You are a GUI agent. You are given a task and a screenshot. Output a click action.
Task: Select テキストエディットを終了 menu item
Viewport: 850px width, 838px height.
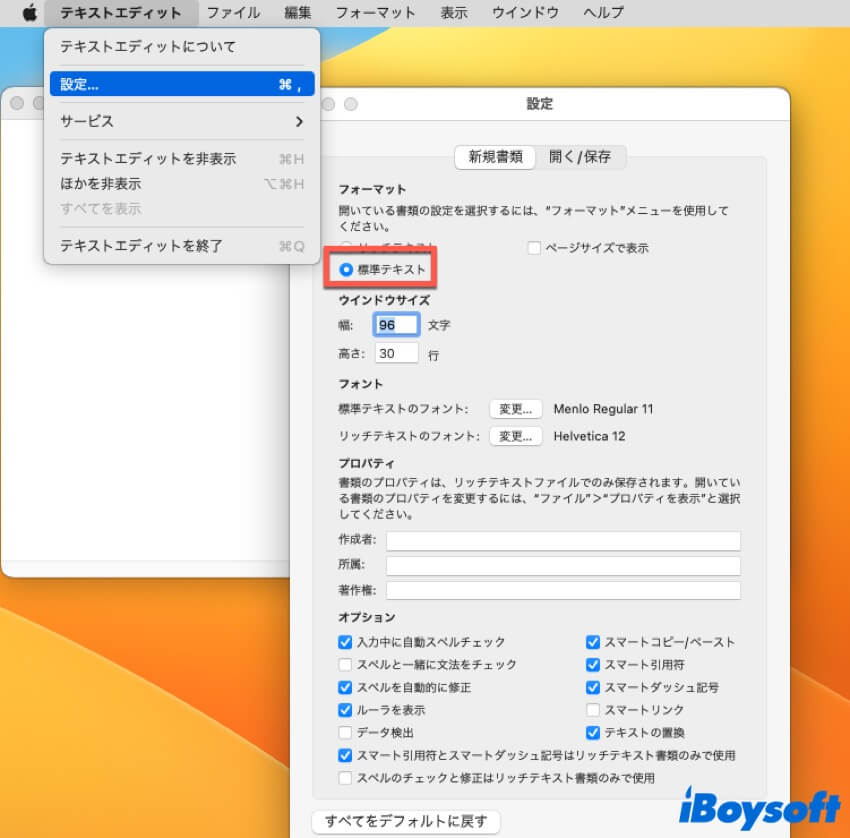click(141, 246)
